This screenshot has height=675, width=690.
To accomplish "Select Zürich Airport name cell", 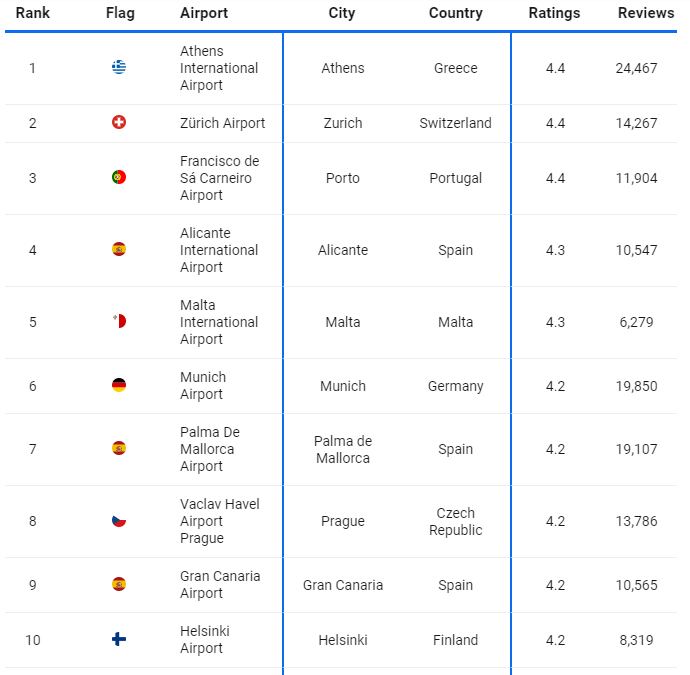I will [223, 123].
